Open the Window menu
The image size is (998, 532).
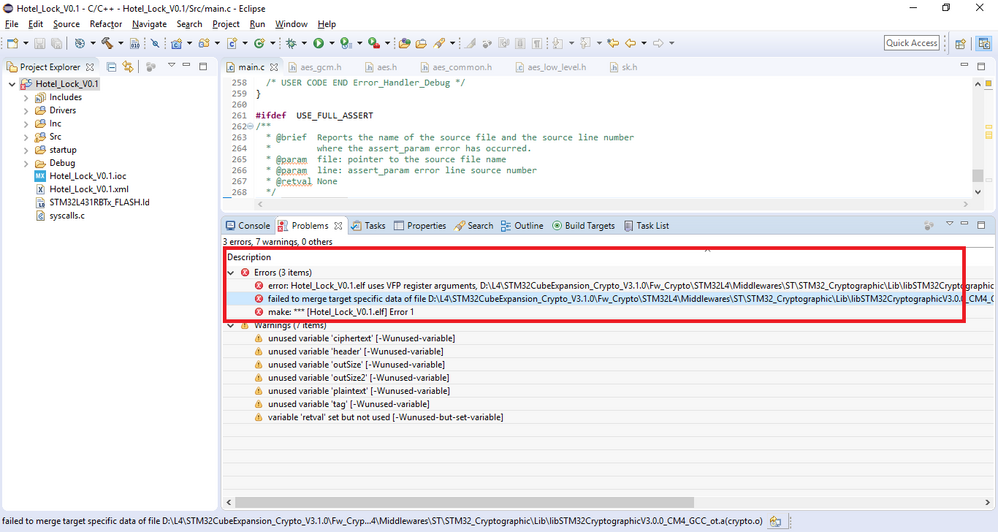pos(291,24)
